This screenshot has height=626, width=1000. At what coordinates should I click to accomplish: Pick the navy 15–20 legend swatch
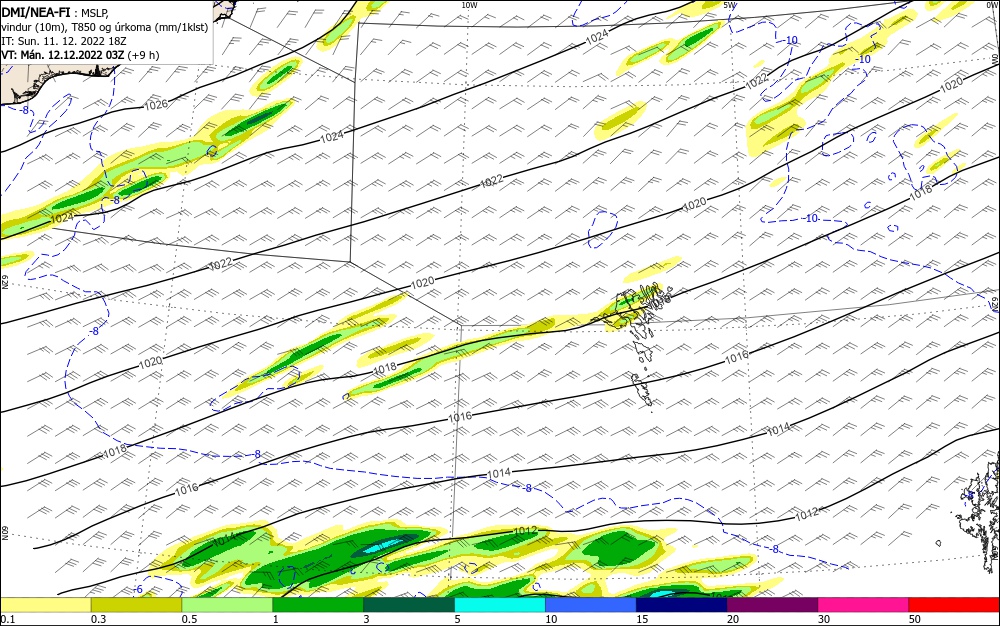click(x=682, y=605)
